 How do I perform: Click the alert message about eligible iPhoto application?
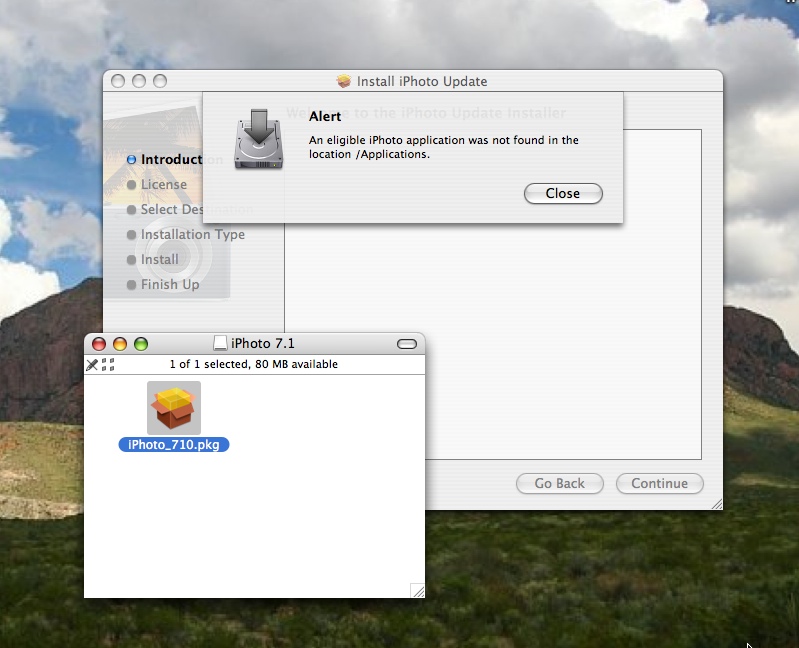click(x=443, y=147)
